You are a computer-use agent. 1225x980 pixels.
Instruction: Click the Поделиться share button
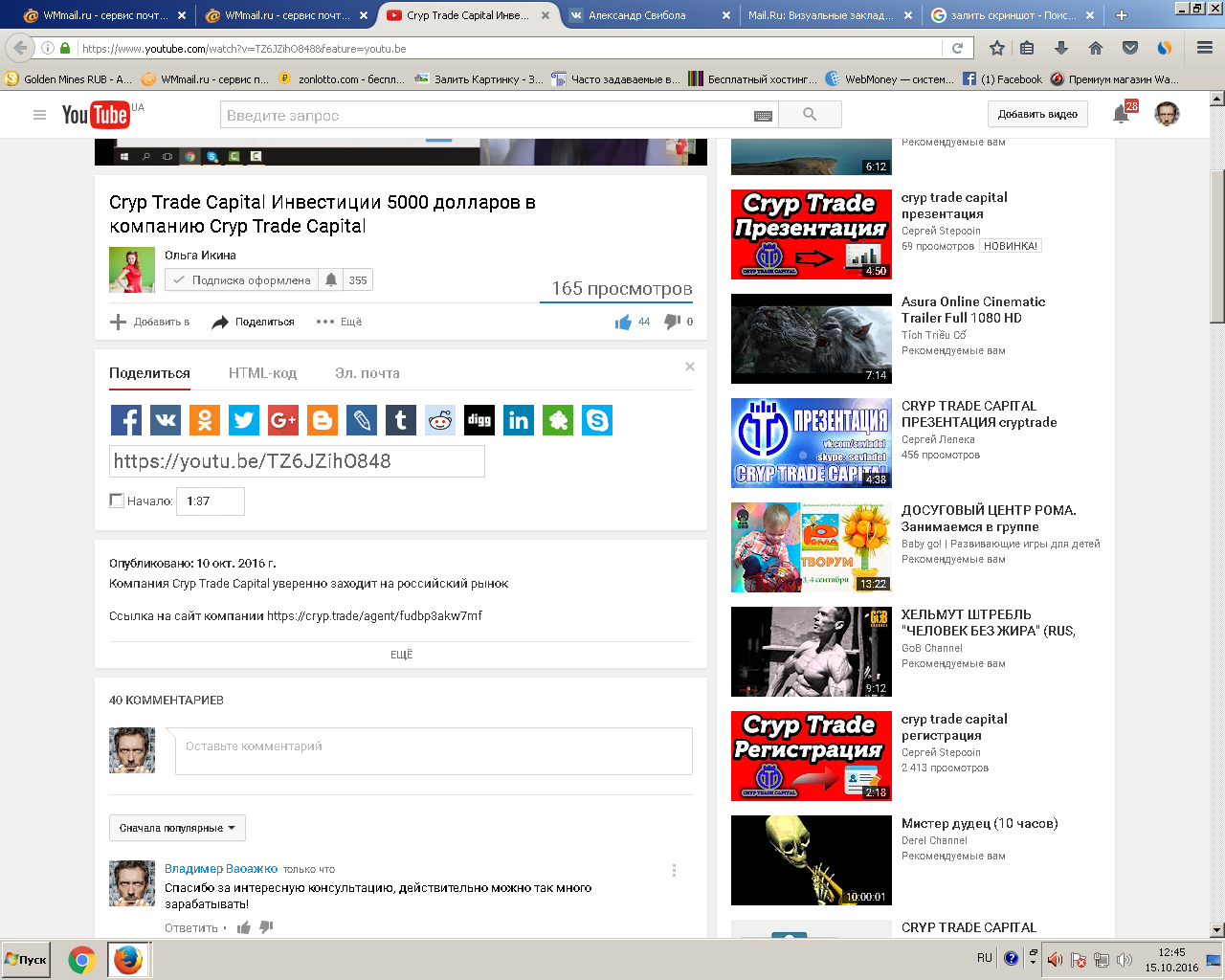(253, 322)
